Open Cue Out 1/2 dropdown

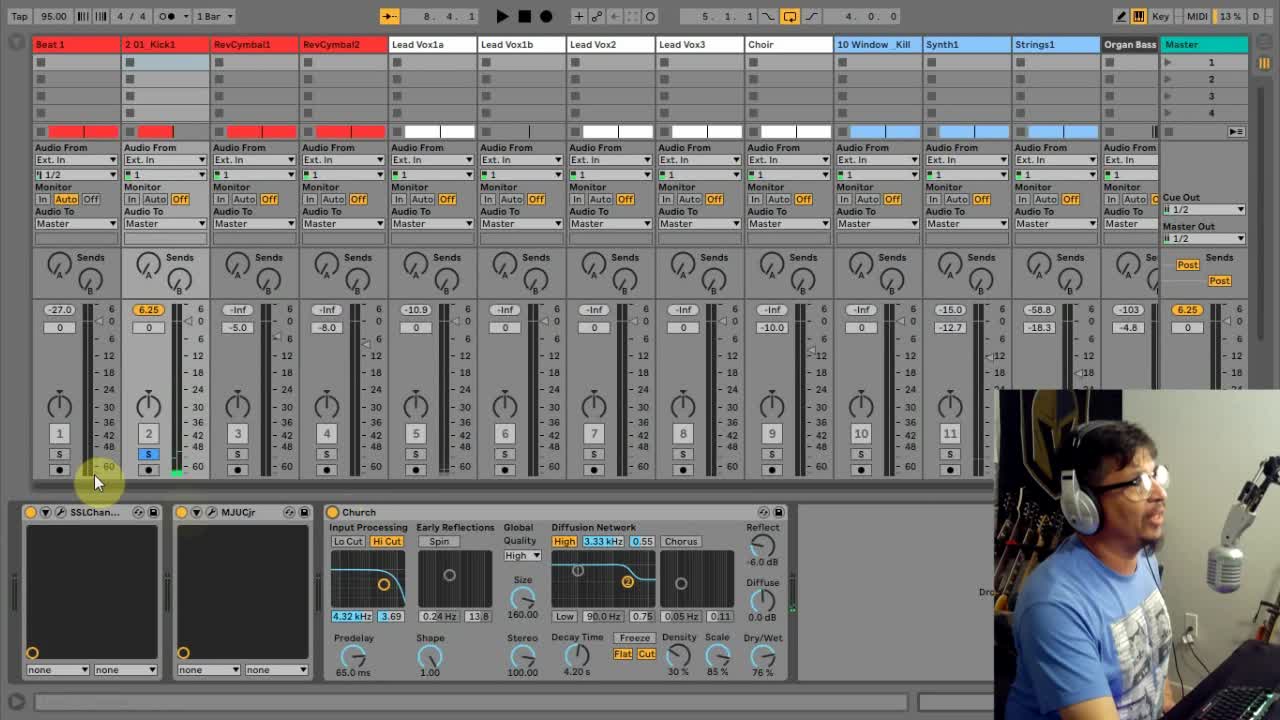(1204, 210)
